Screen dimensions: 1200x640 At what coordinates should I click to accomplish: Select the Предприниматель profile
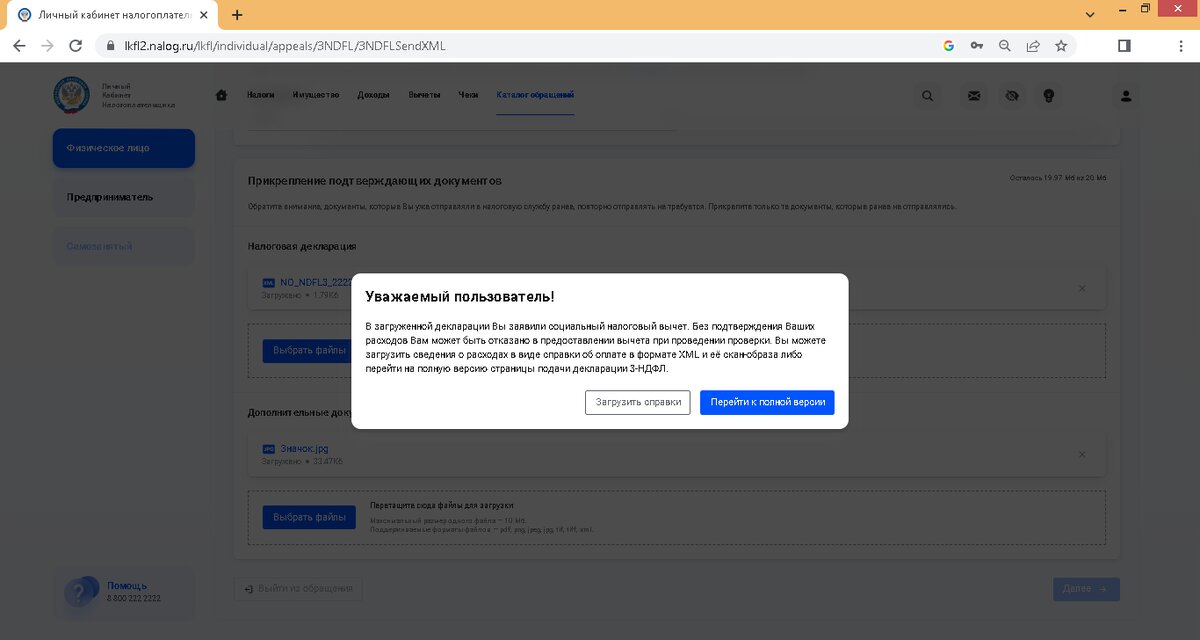pyautogui.click(x=124, y=197)
